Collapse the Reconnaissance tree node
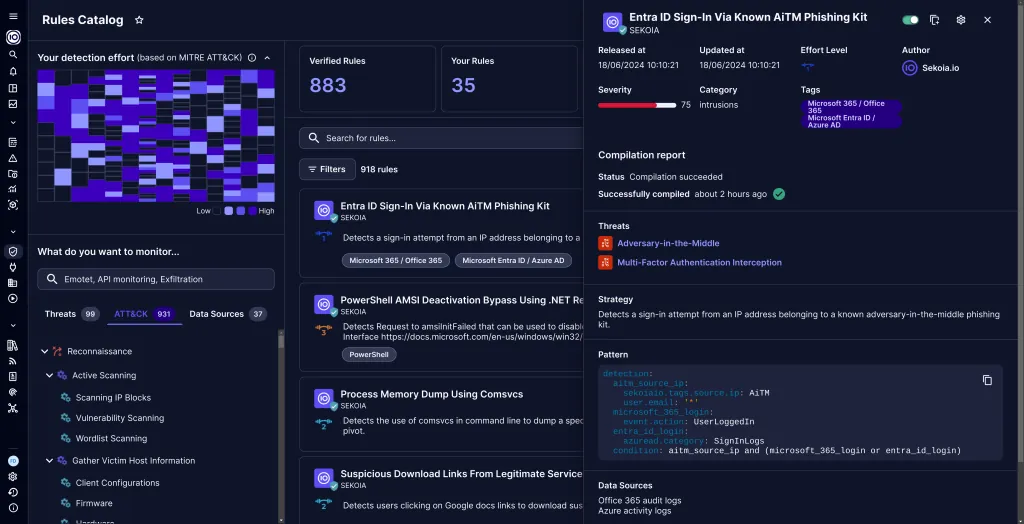This screenshot has width=1024, height=524. (44, 352)
